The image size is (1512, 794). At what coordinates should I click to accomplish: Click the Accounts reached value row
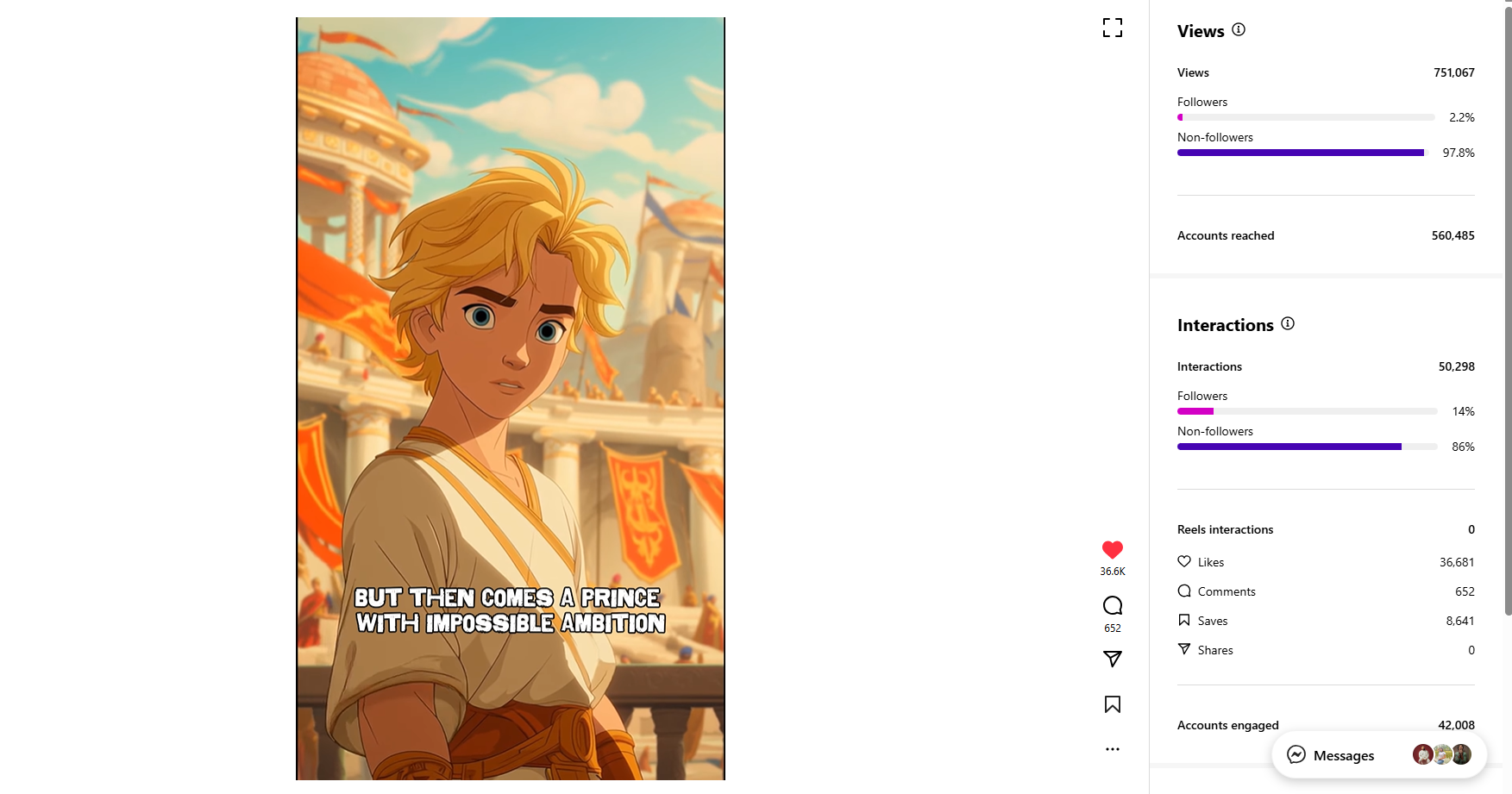1326,235
